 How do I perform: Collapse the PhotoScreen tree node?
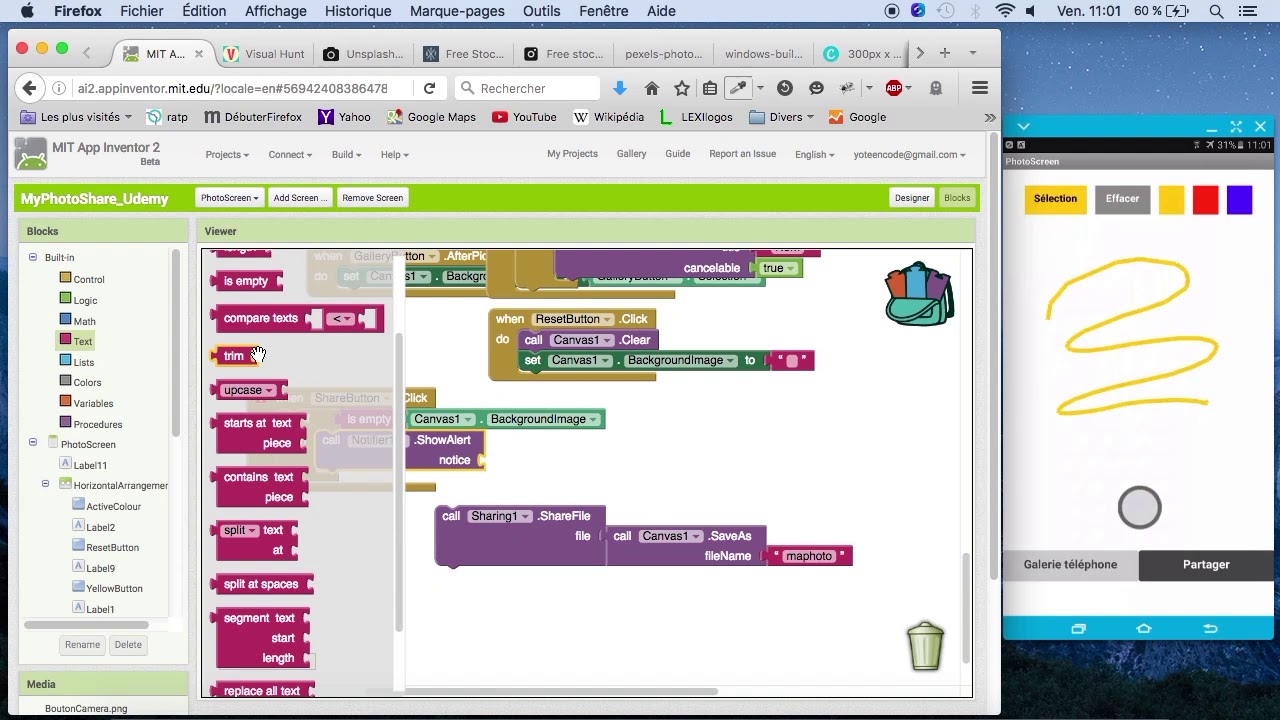pos(32,442)
